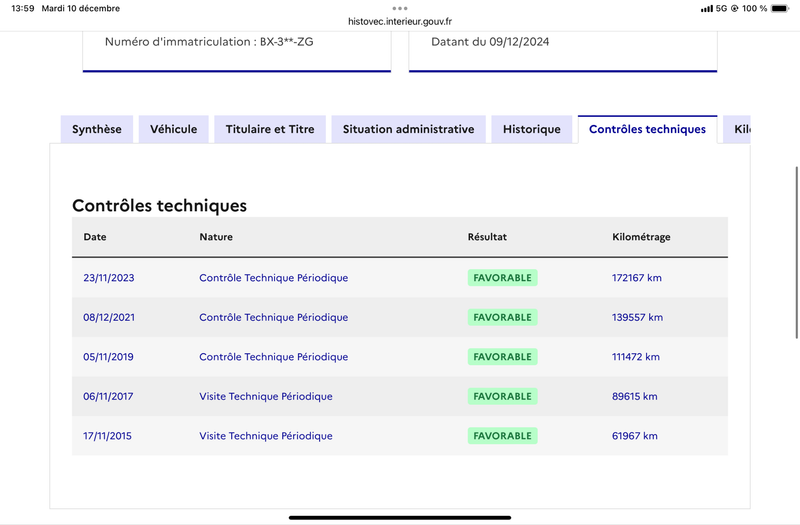Click the 61967 km mileage value
Image resolution: width=800 pixels, height=525 pixels.
point(635,436)
